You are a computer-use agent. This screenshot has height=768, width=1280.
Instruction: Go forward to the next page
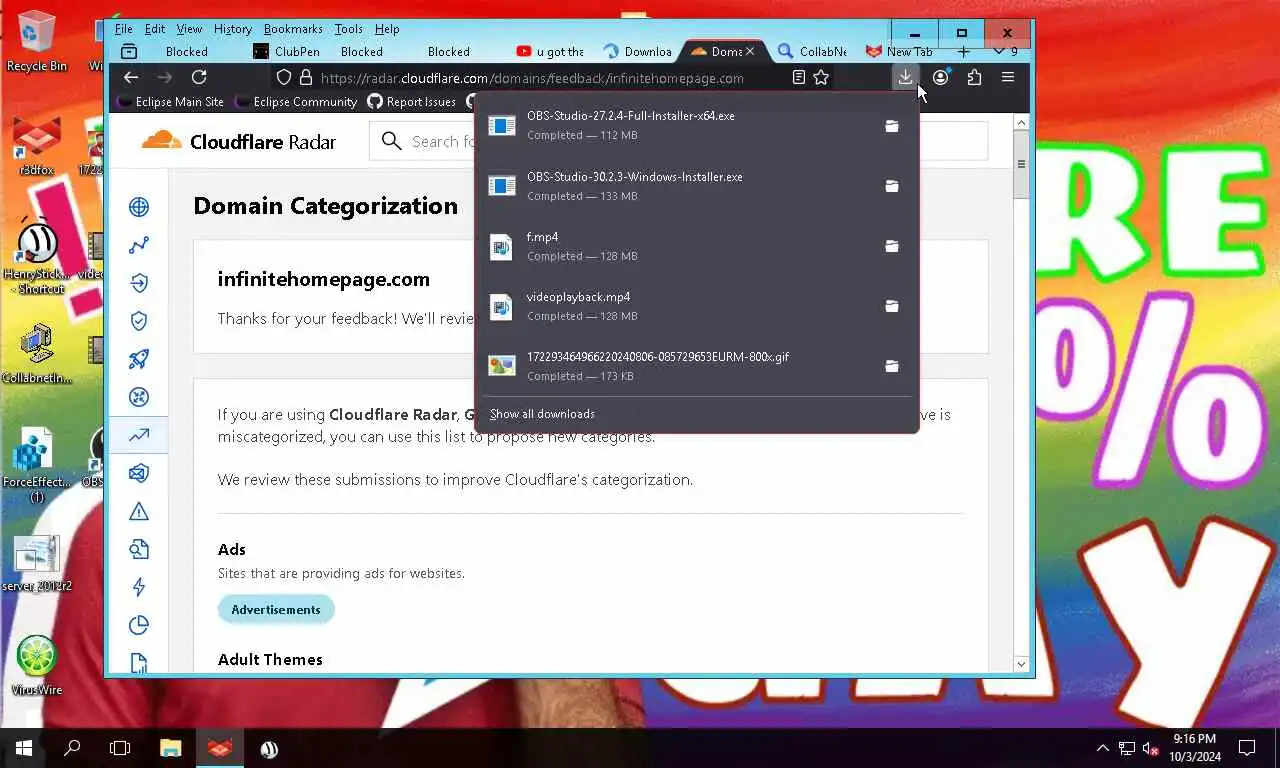tap(165, 77)
